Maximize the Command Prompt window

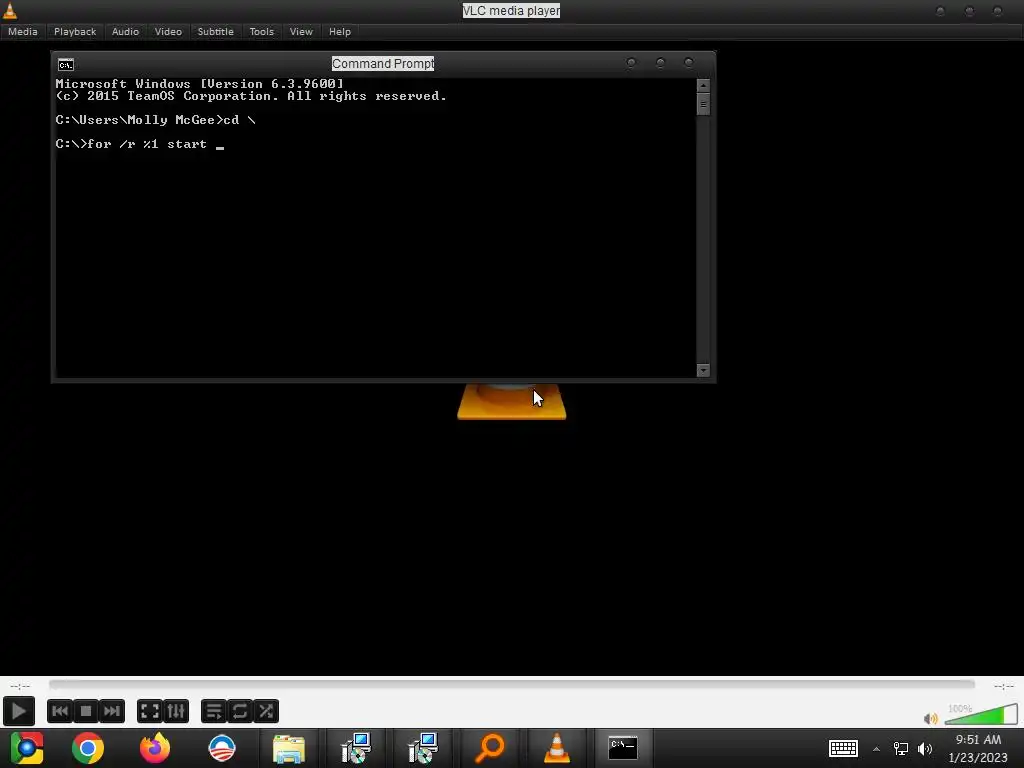[x=660, y=63]
